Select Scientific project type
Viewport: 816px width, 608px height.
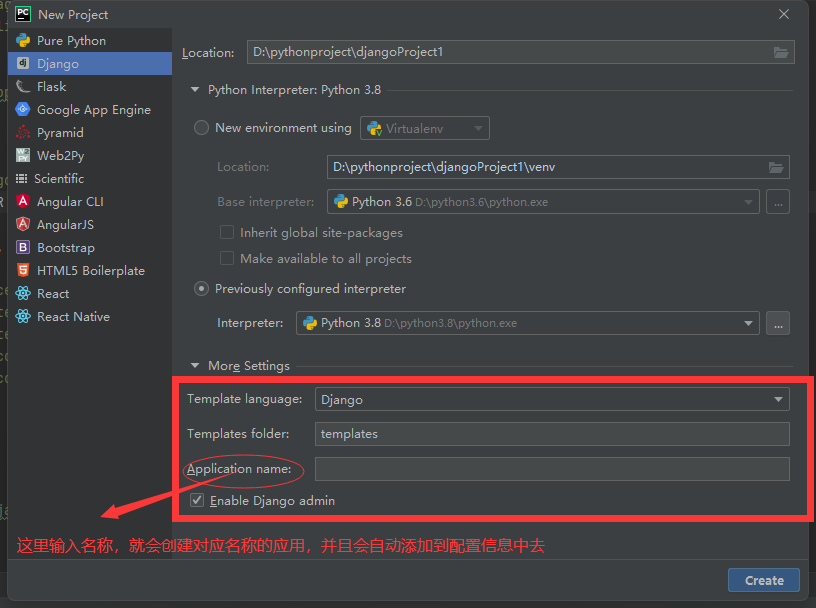pyautogui.click(x=90, y=179)
